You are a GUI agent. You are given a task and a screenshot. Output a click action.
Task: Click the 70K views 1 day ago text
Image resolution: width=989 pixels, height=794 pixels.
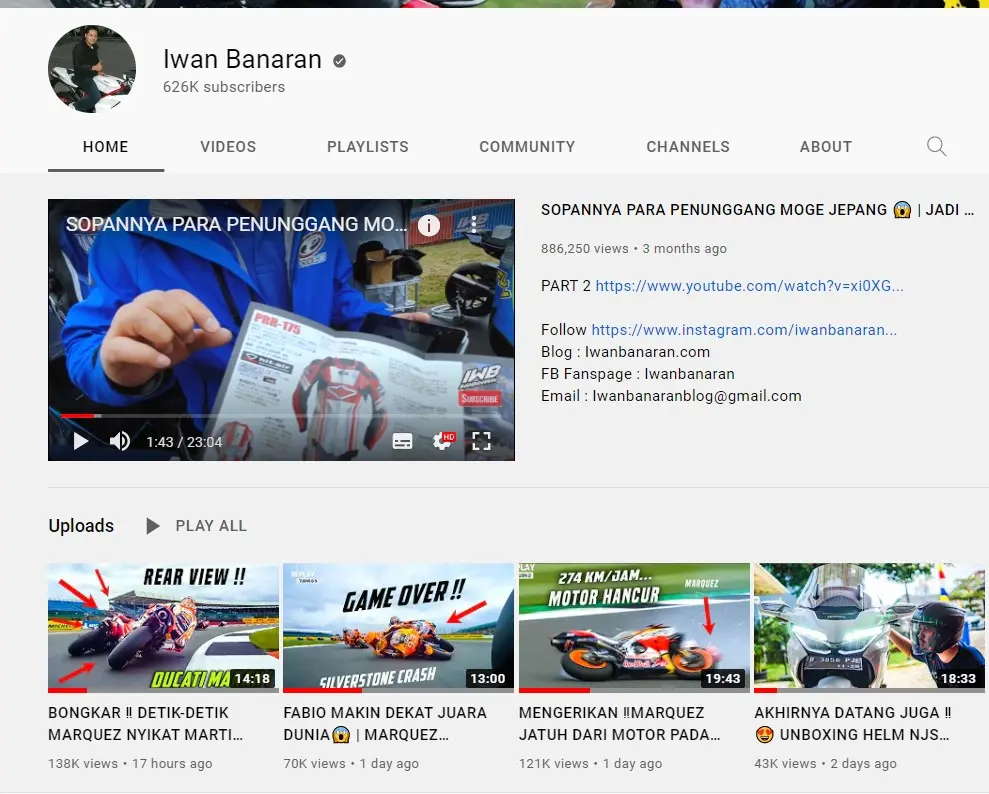click(351, 764)
